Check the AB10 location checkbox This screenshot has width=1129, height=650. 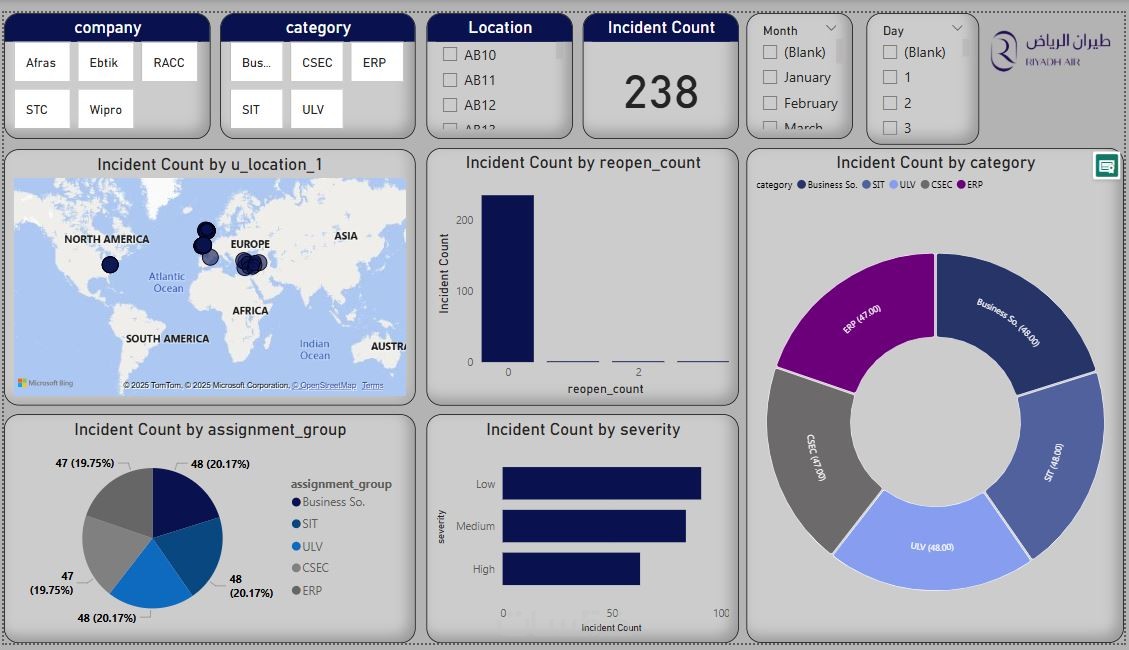[450, 54]
